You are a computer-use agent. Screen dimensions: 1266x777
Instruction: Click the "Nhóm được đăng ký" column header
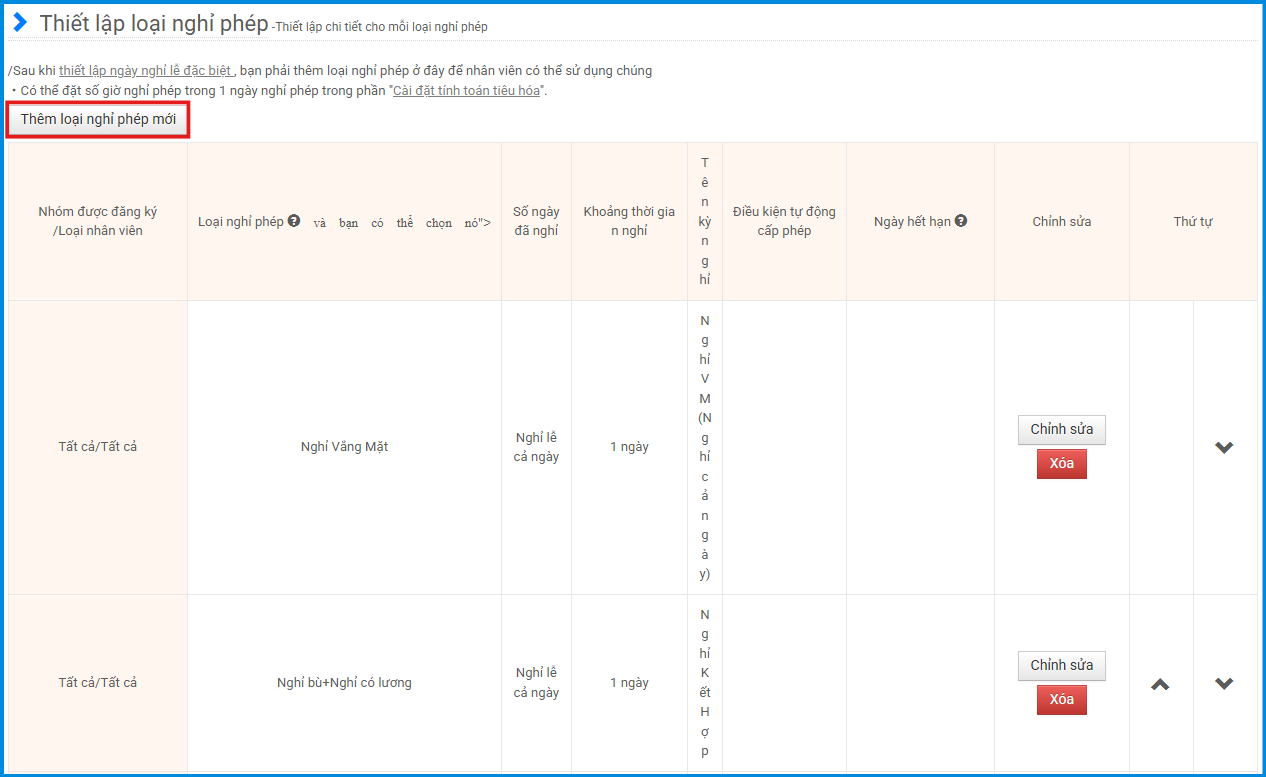[98, 221]
